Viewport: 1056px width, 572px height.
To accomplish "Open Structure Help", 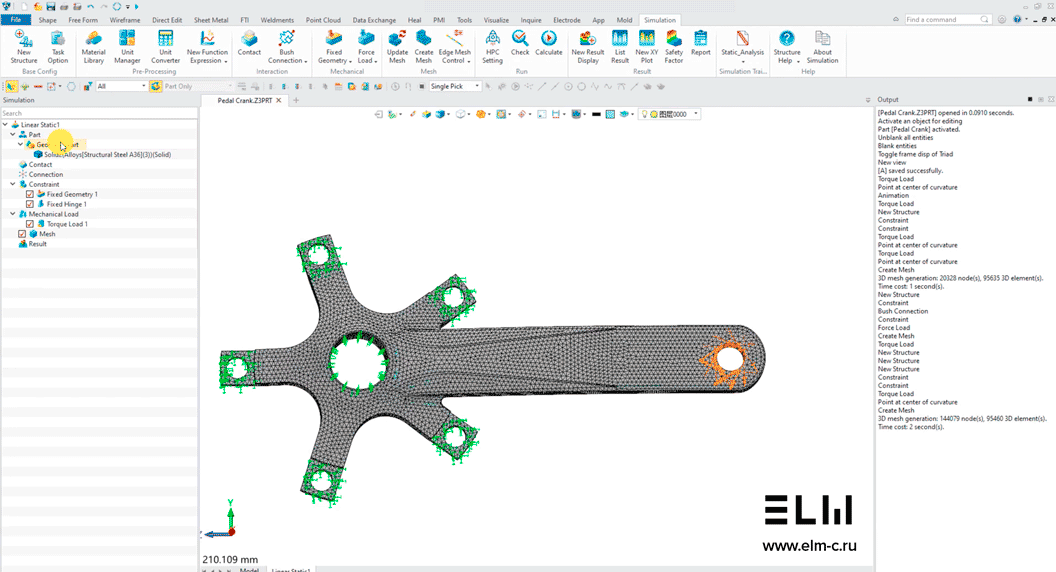I will point(787,47).
